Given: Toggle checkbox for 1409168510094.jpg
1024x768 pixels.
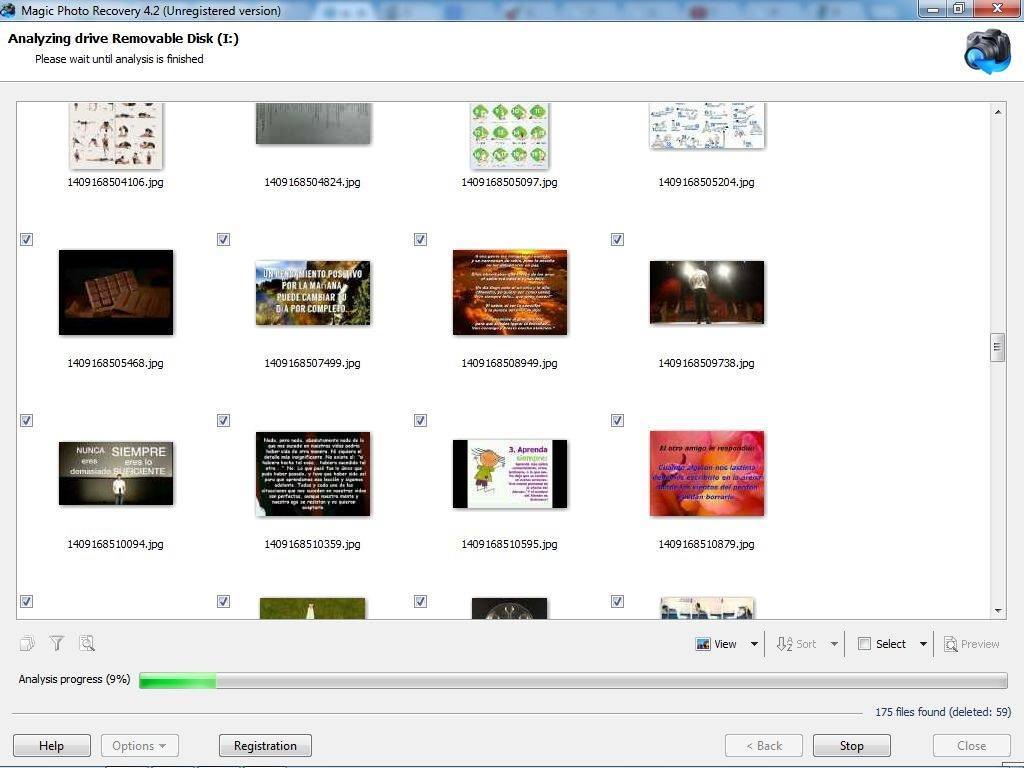Looking at the screenshot, I should click(26, 421).
